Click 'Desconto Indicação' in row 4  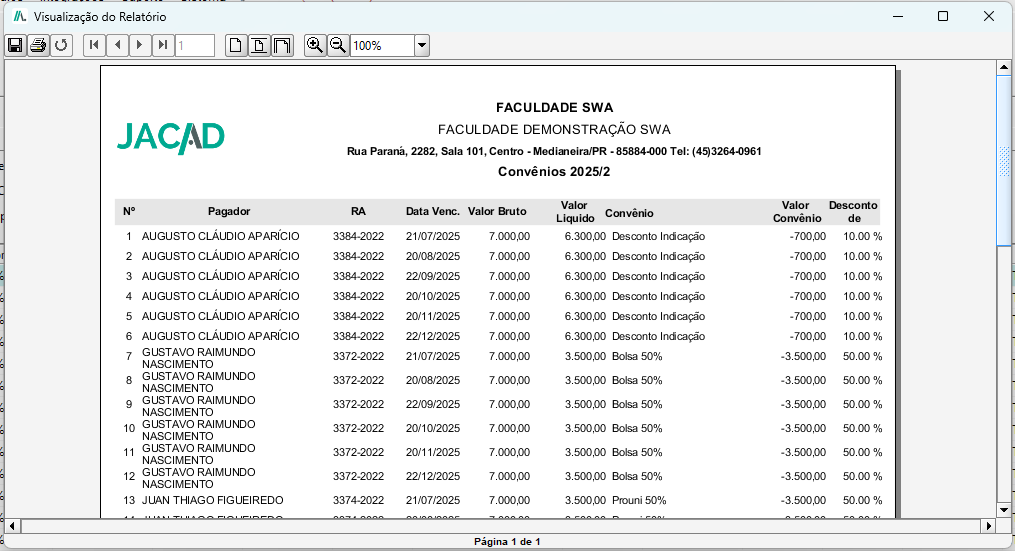(658, 297)
